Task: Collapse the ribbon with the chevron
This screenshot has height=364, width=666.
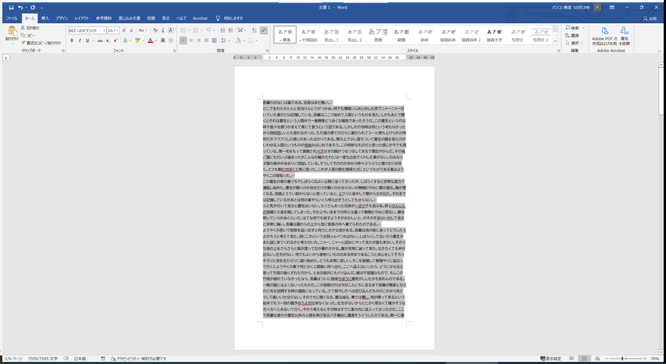Action: (659, 51)
